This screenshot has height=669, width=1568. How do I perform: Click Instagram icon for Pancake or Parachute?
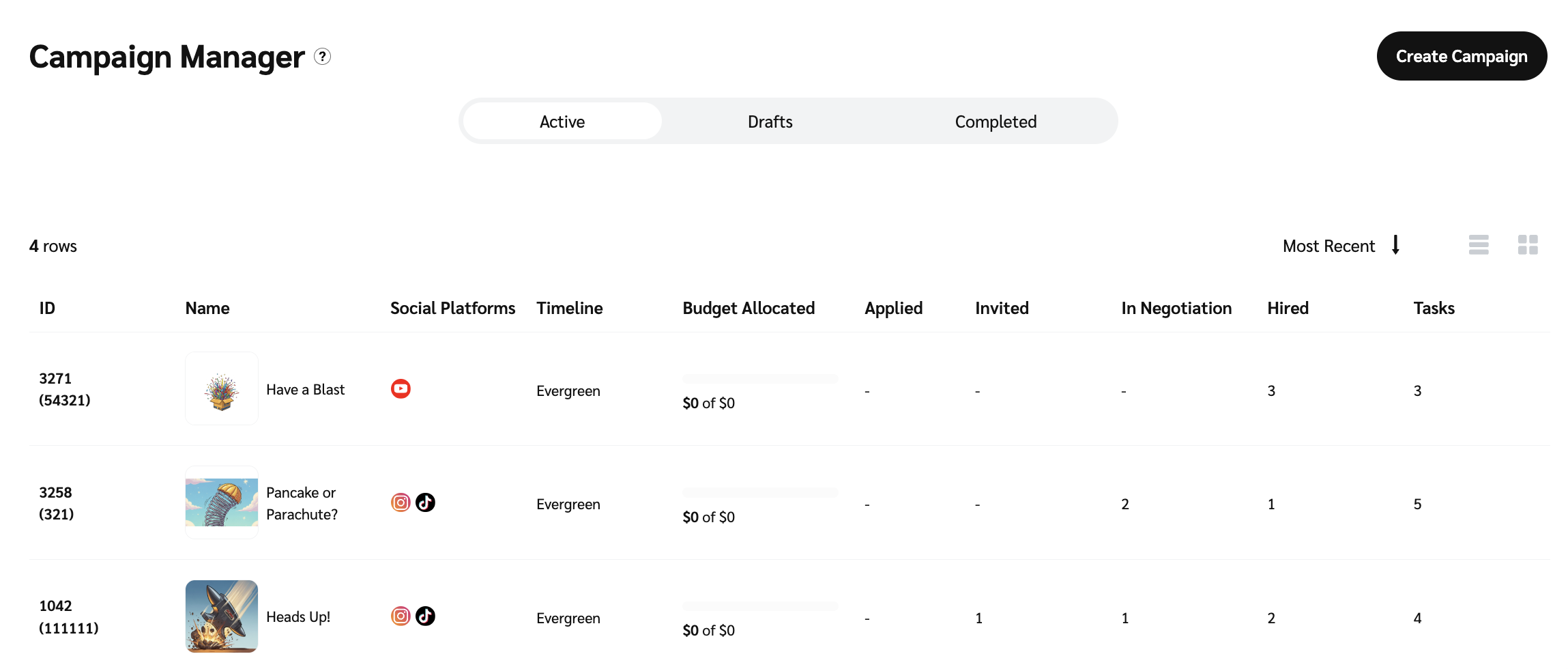(x=401, y=503)
